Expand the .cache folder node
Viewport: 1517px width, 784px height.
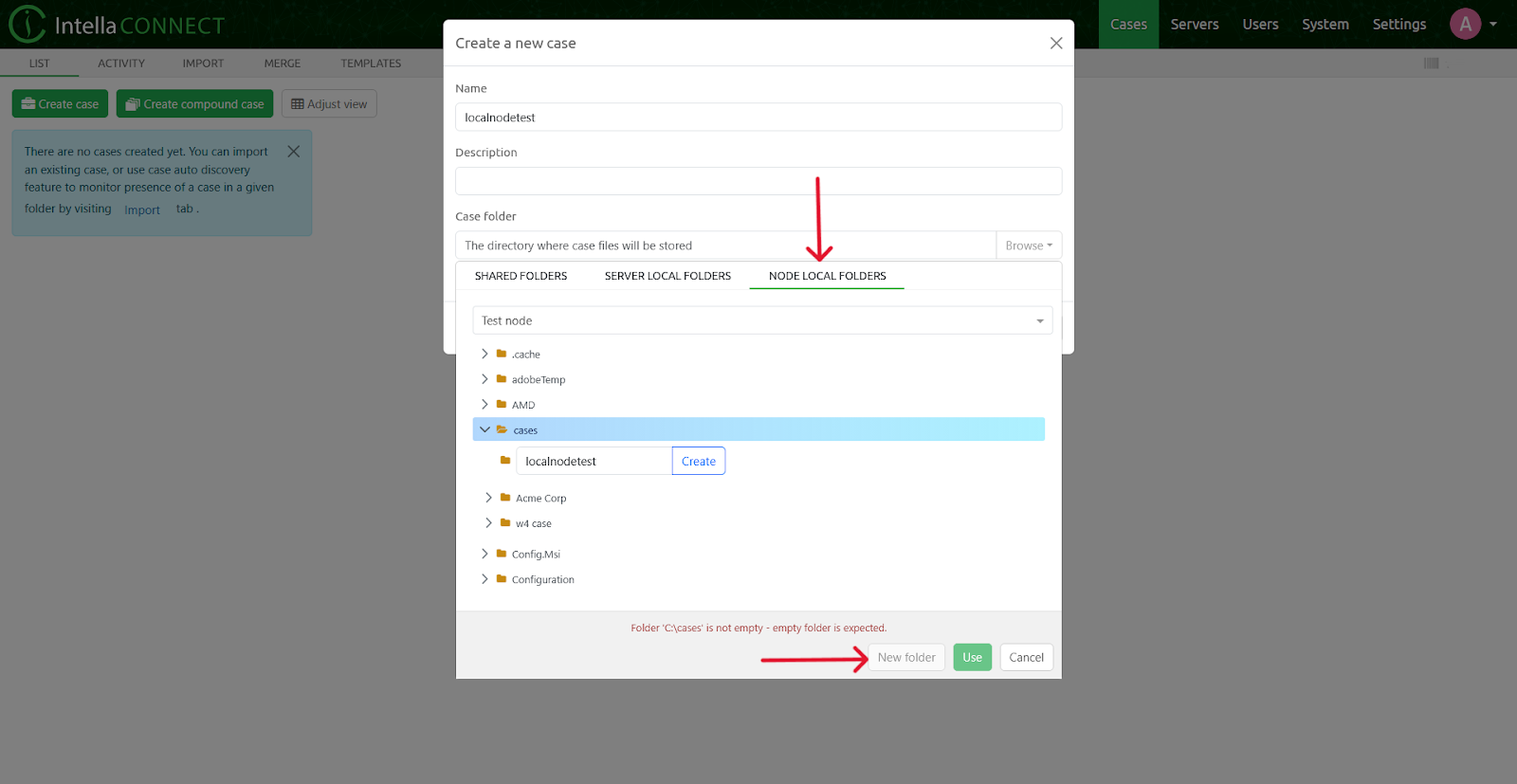tap(484, 354)
